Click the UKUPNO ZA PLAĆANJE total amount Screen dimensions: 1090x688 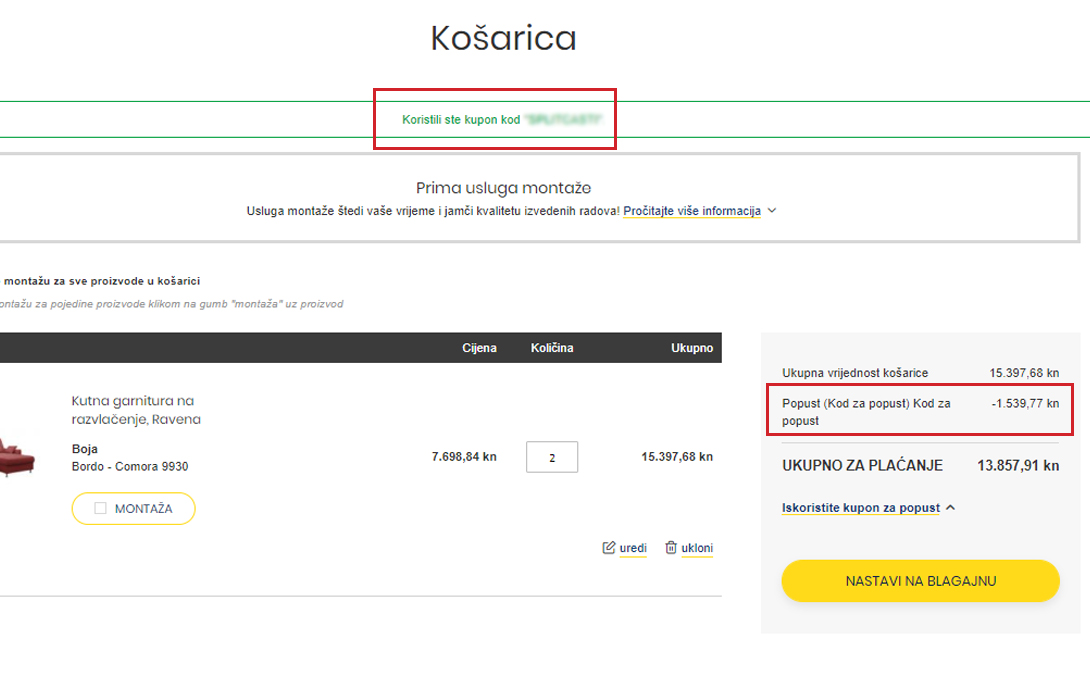click(x=1018, y=466)
